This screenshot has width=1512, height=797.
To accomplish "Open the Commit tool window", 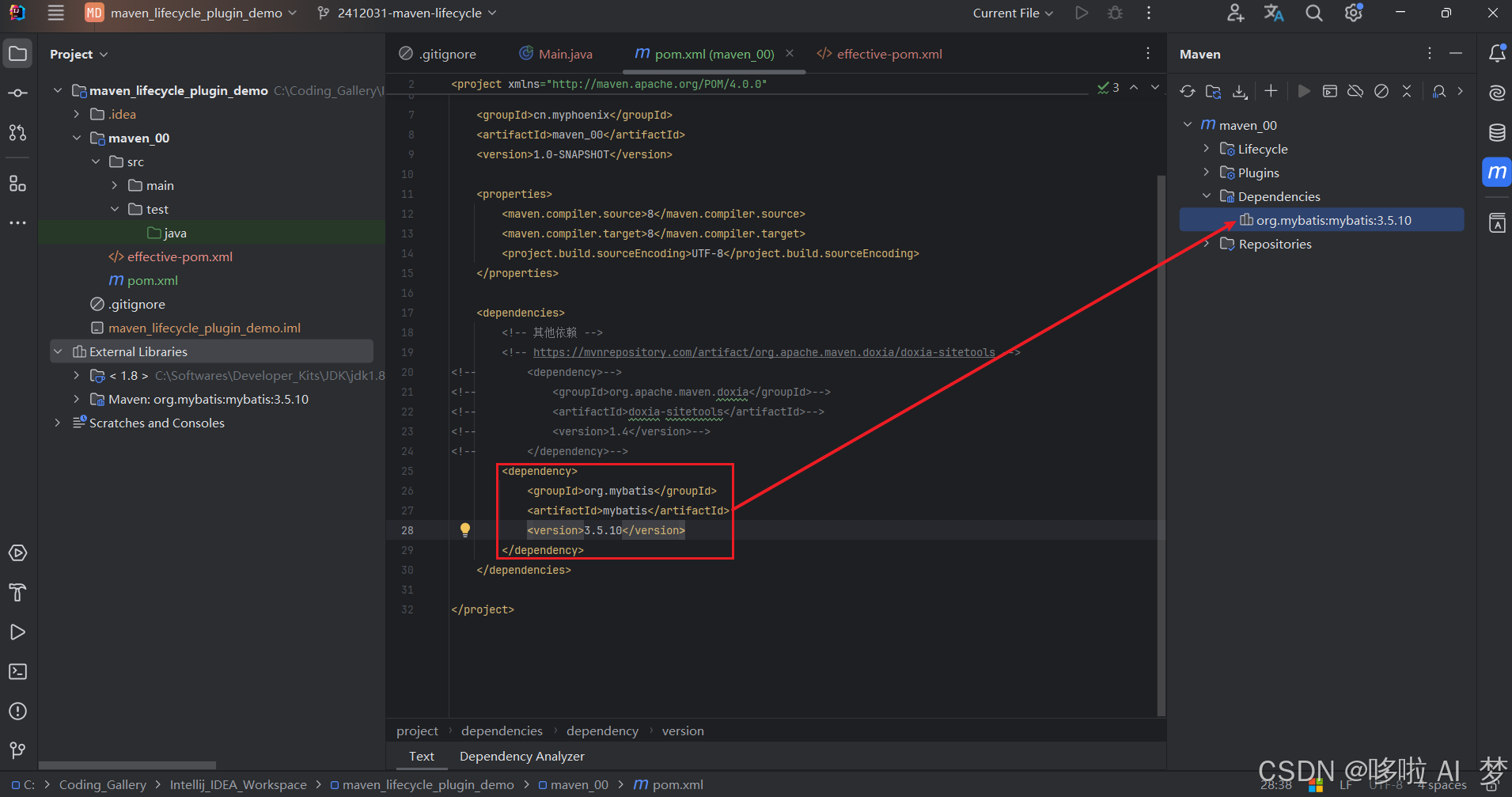I will (x=17, y=93).
